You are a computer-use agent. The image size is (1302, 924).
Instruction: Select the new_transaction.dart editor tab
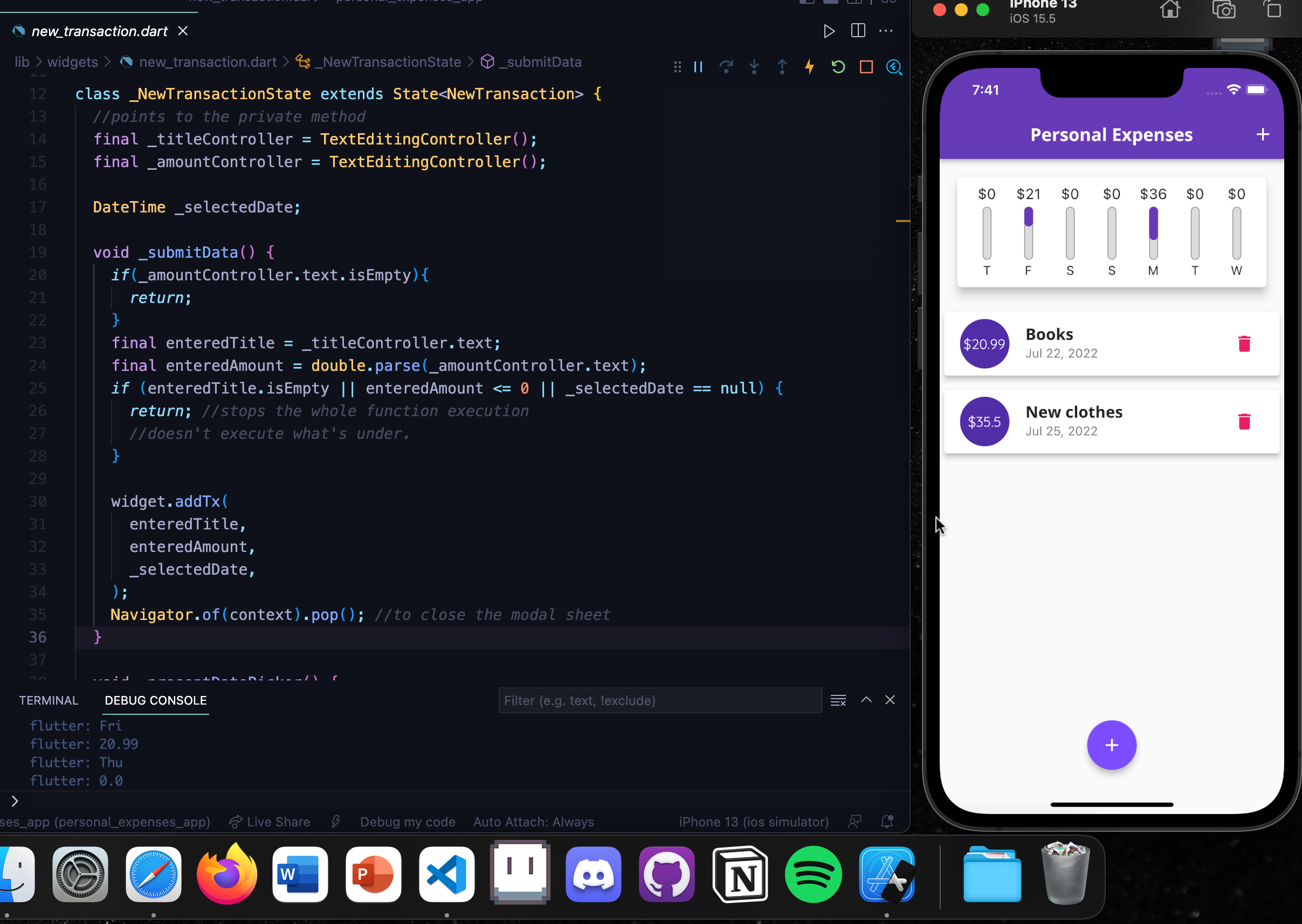click(100, 31)
